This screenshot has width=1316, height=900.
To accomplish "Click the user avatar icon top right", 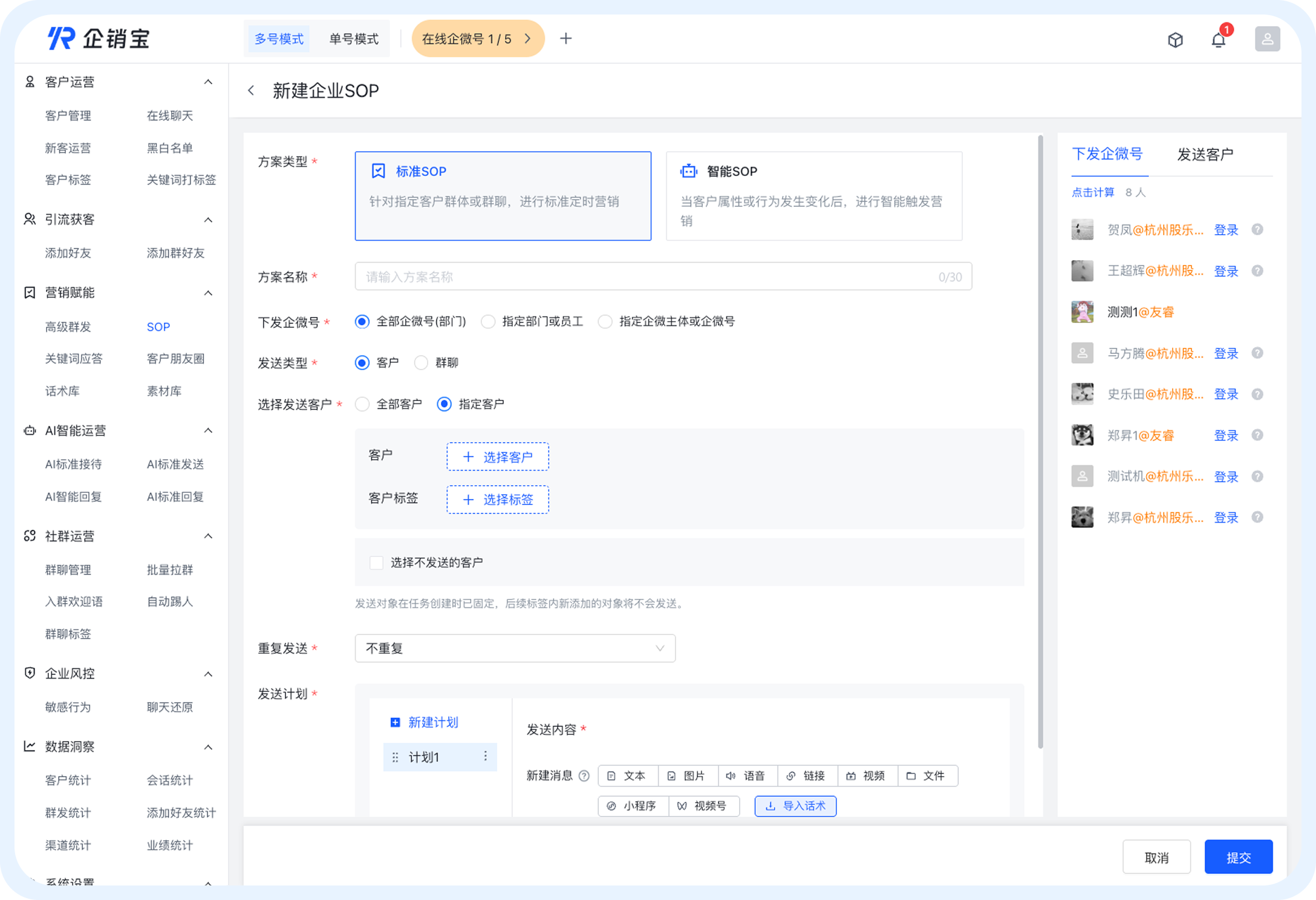I will pyautogui.click(x=1267, y=39).
